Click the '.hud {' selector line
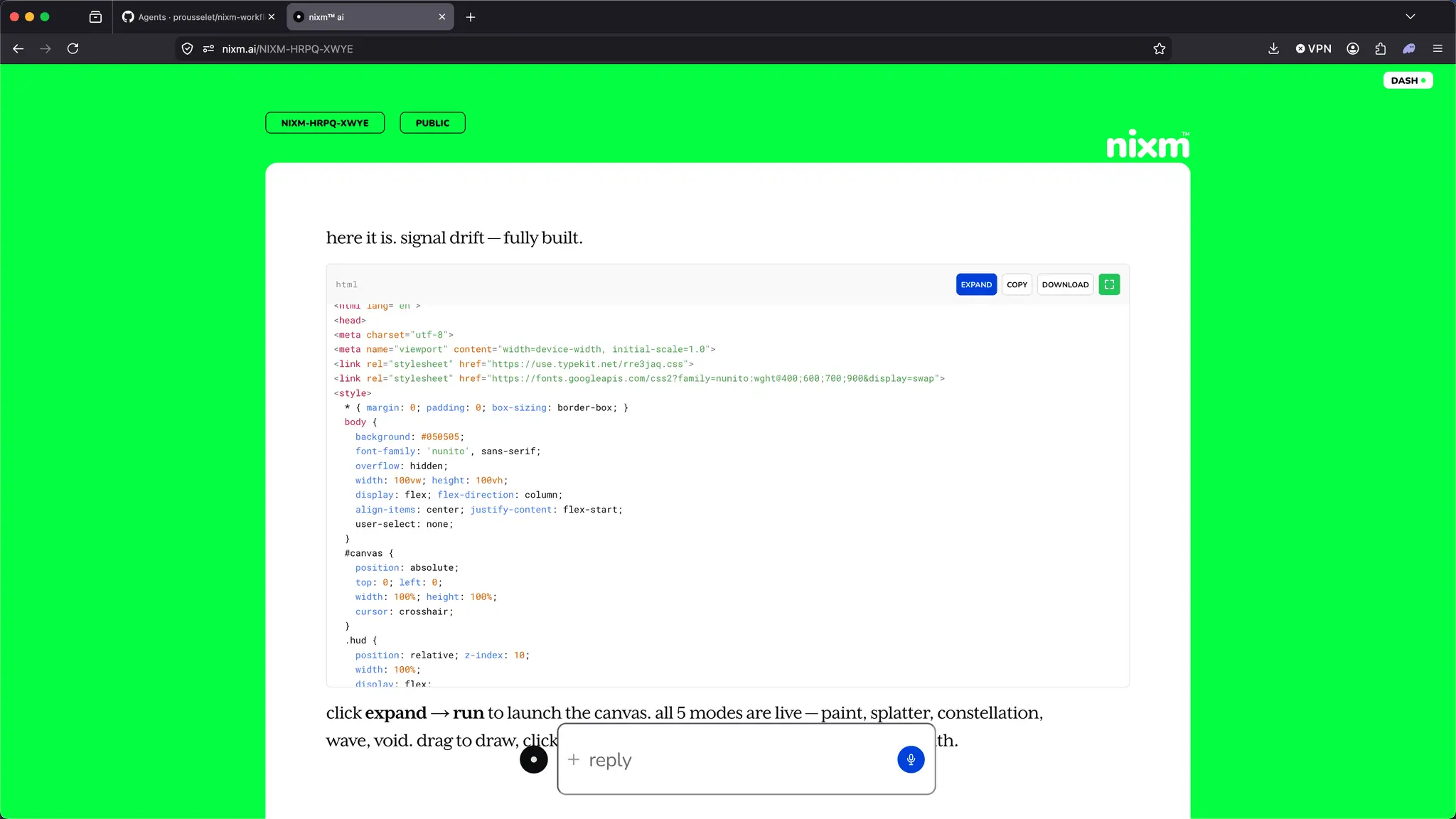This screenshot has width=1456, height=819. [361, 641]
